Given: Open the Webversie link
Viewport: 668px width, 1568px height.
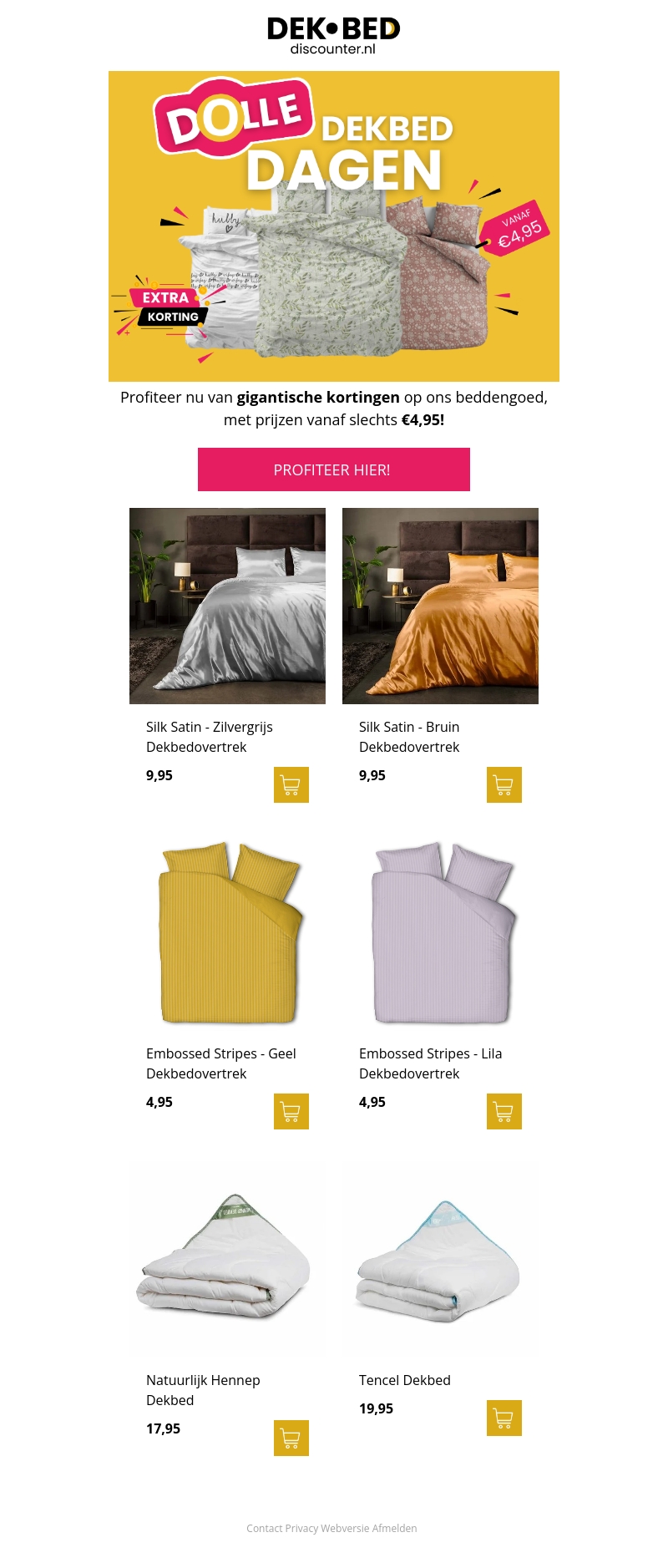Looking at the screenshot, I should click(x=345, y=1528).
